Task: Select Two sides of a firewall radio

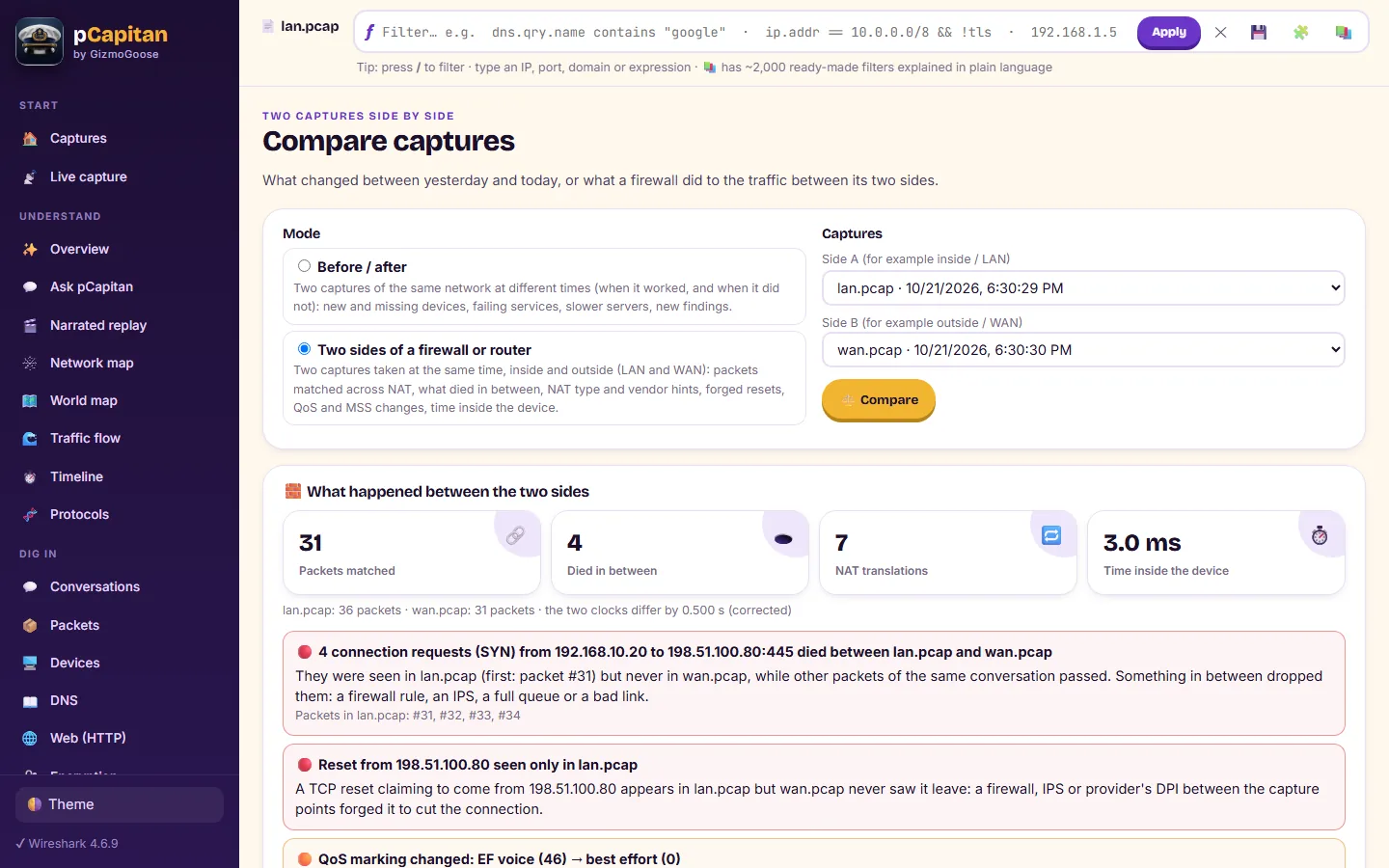Action: 304,349
